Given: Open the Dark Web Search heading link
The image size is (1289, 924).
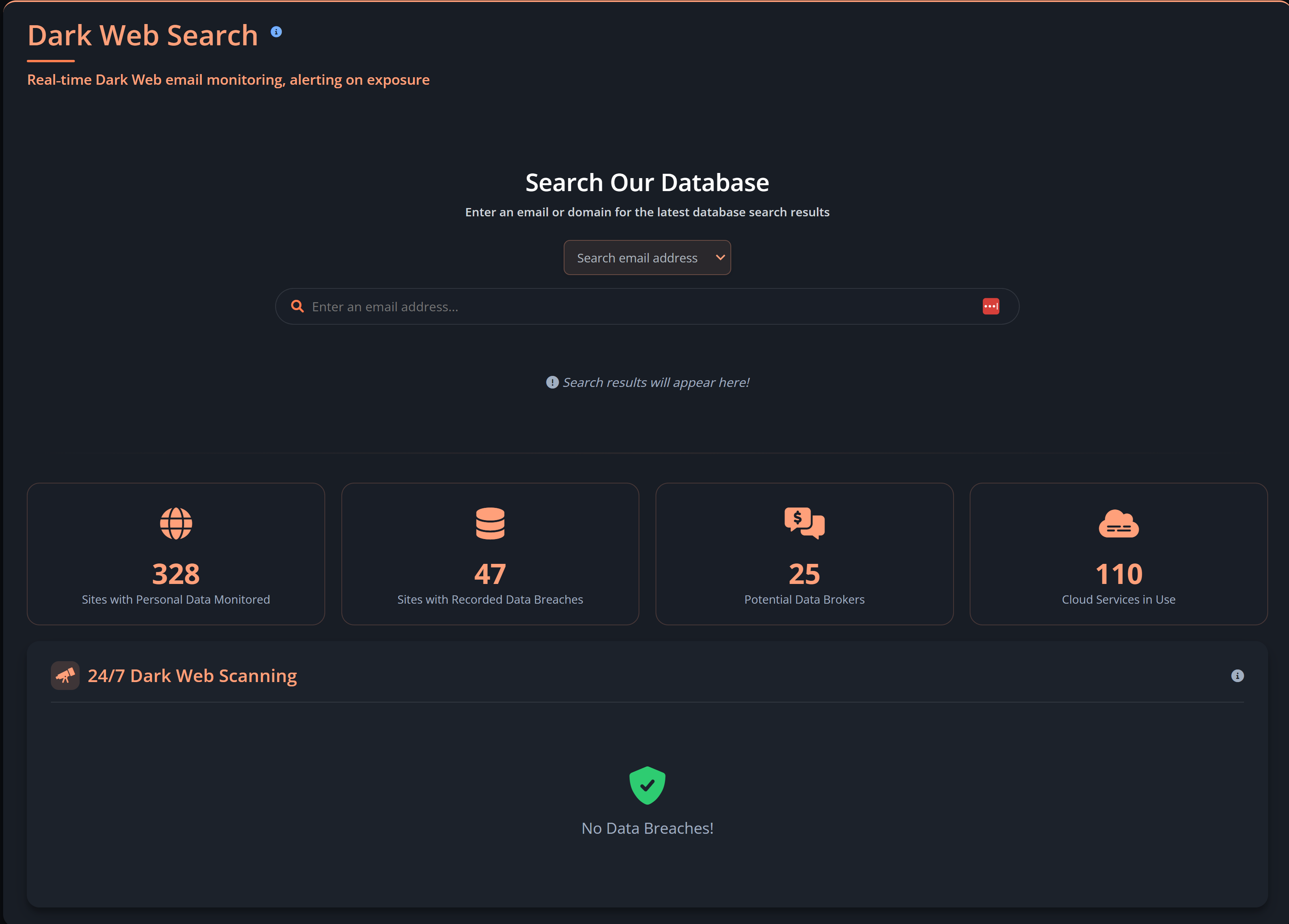Looking at the screenshot, I should tap(142, 35).
